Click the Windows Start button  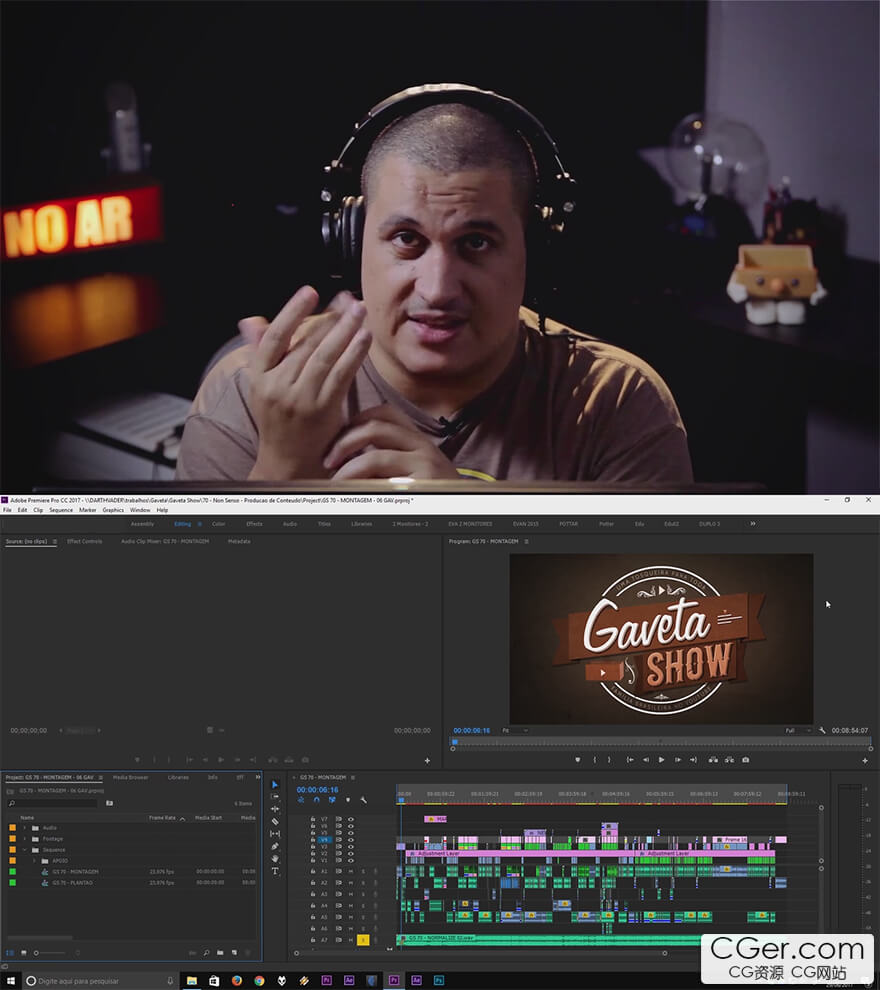pyautogui.click(x=11, y=980)
